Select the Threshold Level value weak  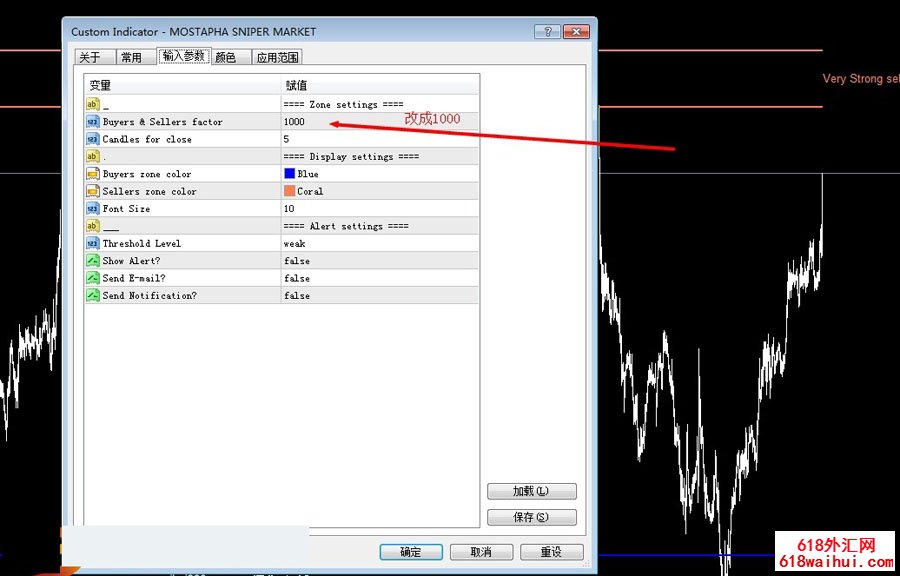294,244
